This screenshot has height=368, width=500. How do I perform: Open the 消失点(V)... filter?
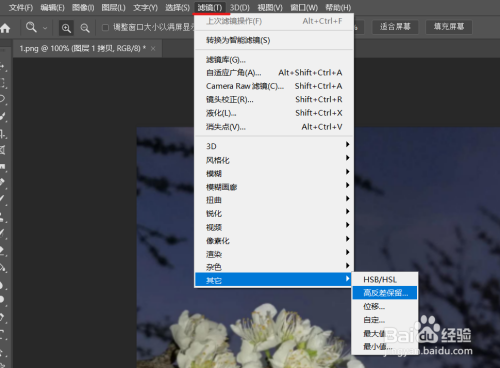(x=274, y=127)
